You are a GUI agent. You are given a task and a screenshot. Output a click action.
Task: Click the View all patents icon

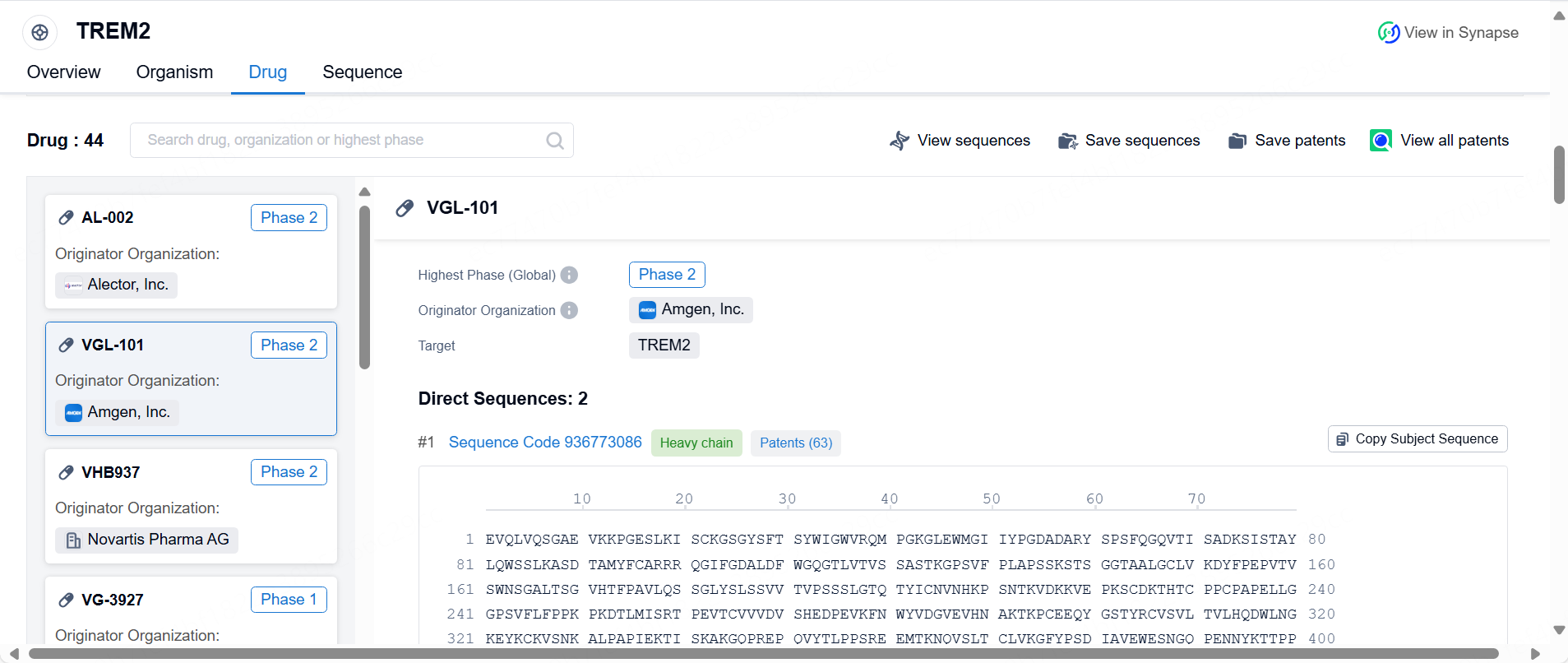tap(1381, 141)
